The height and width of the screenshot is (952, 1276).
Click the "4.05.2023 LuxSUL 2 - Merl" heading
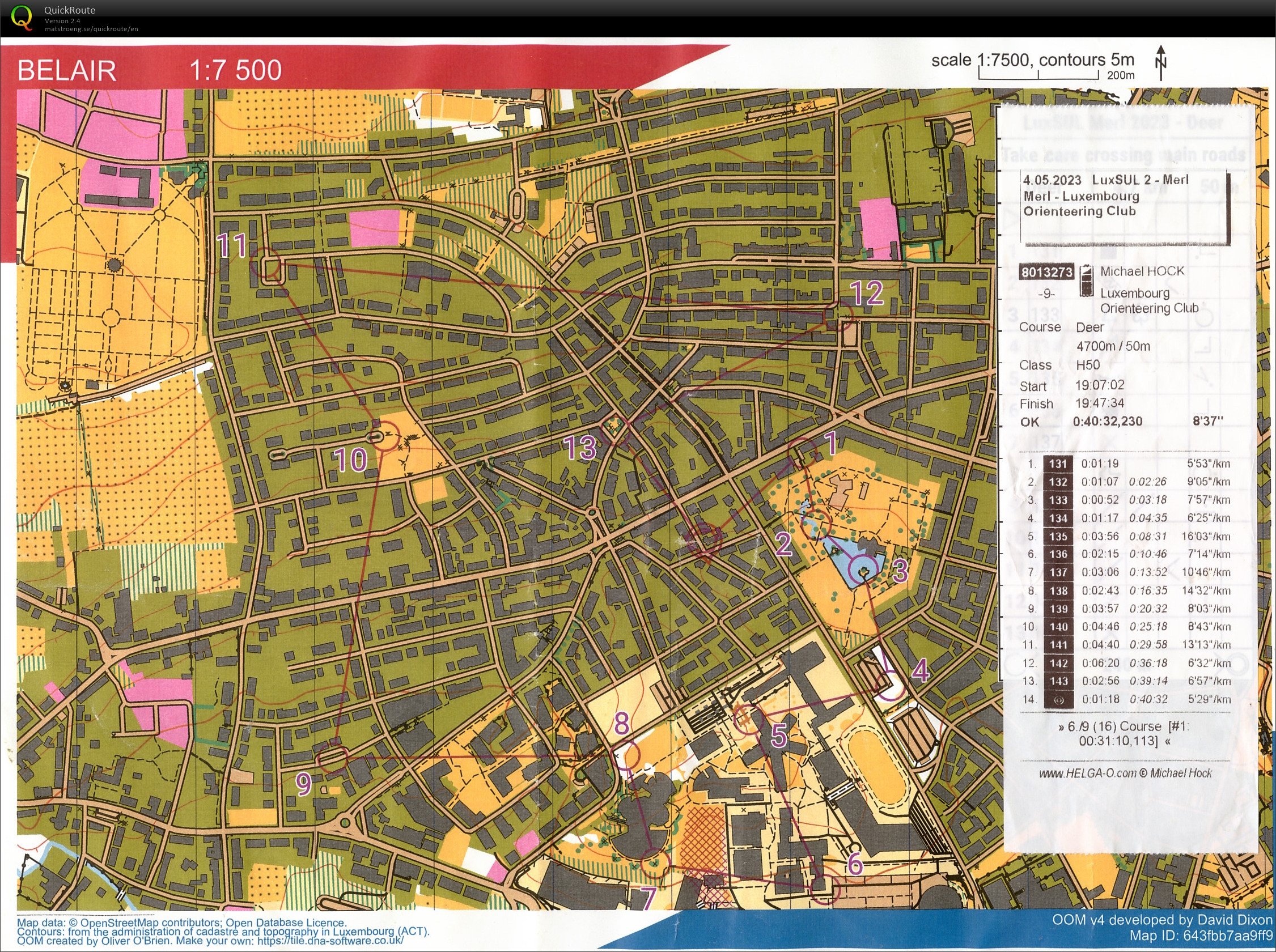1105,180
